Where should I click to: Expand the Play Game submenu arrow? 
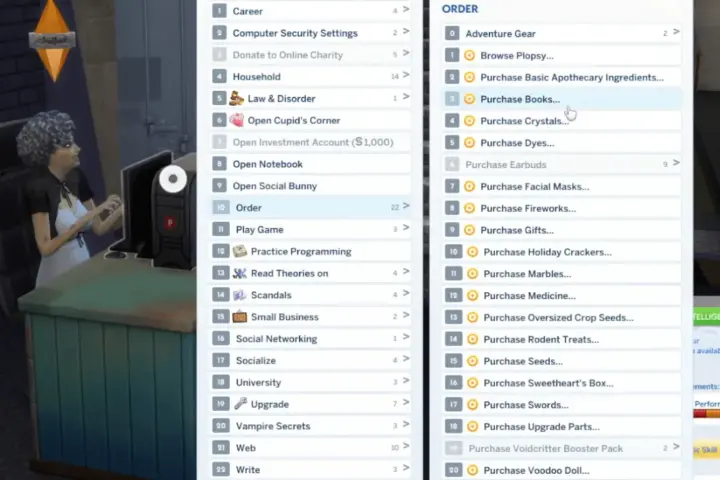(x=406, y=227)
